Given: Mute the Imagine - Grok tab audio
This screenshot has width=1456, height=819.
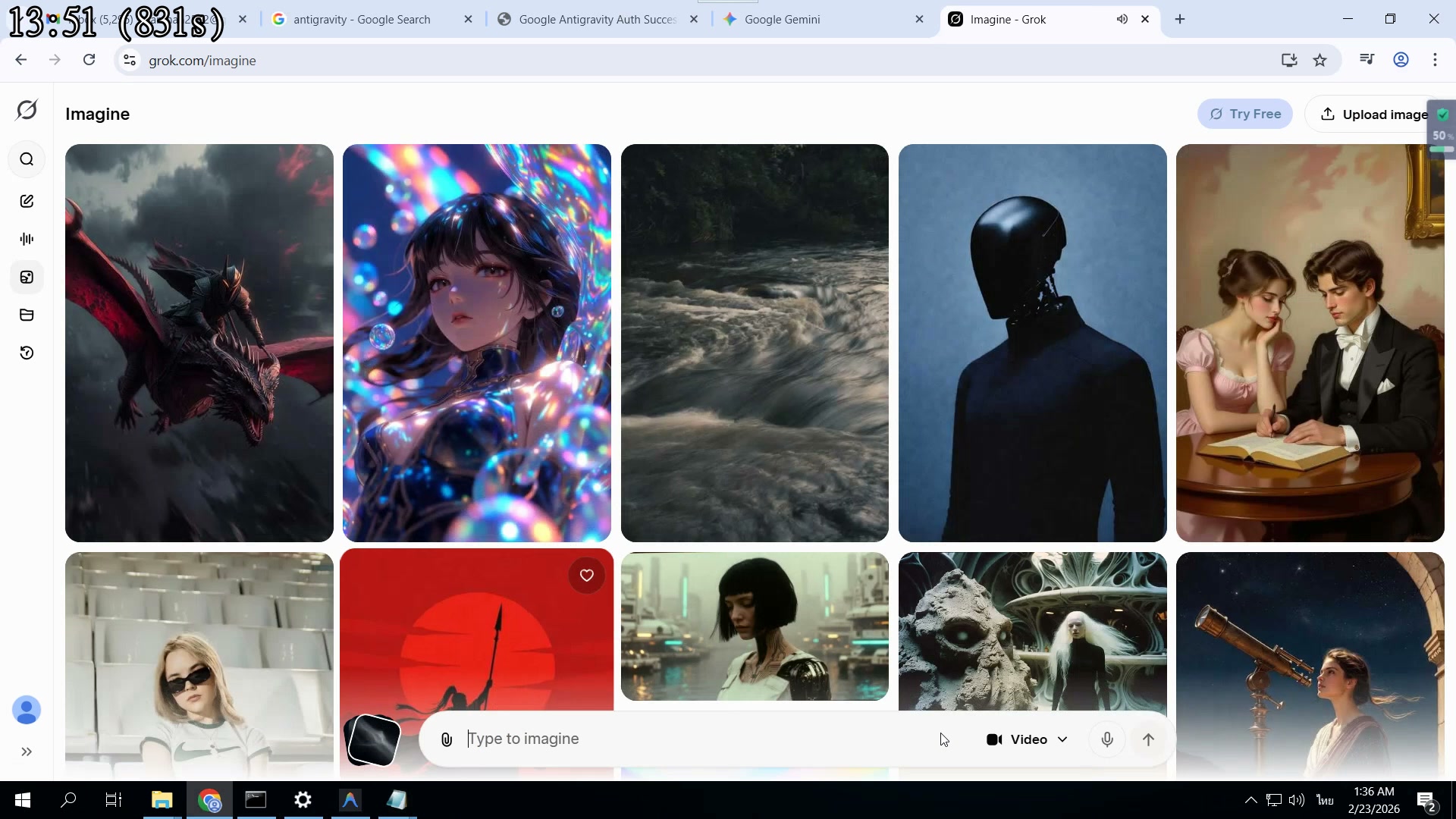Looking at the screenshot, I should tap(1122, 19).
